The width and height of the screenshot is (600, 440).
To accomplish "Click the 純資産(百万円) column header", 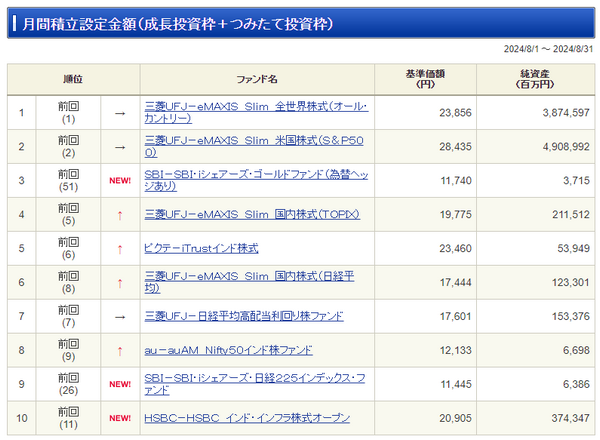I will pos(535,79).
